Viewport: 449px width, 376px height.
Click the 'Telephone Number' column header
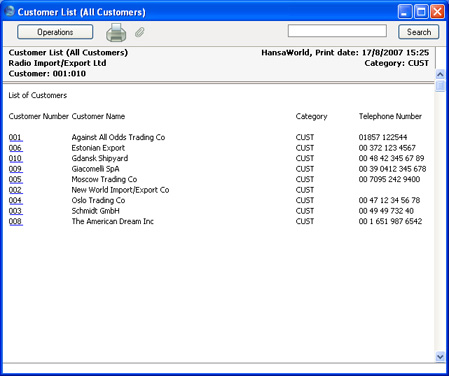(390, 116)
